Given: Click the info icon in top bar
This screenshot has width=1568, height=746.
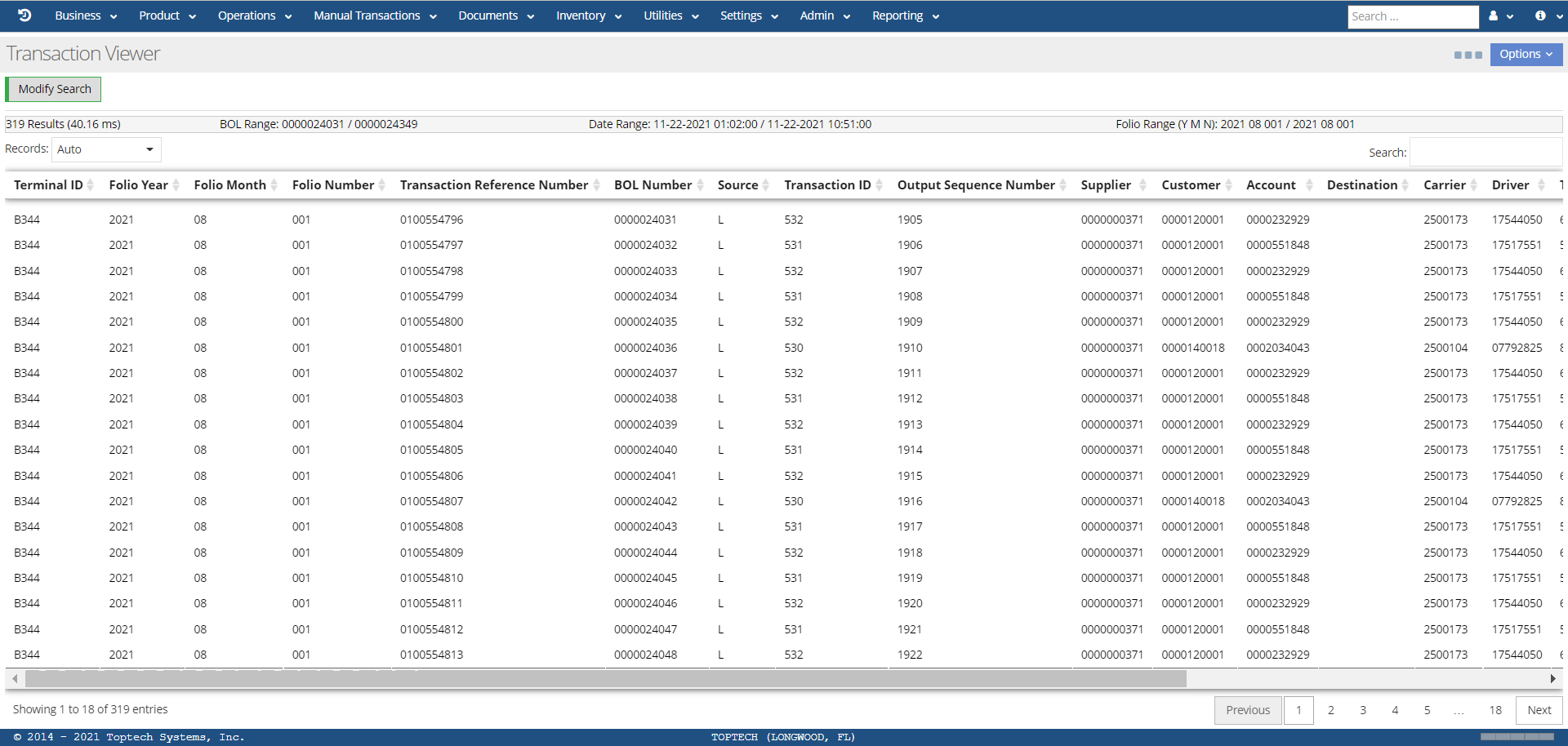Looking at the screenshot, I should pos(1540,16).
